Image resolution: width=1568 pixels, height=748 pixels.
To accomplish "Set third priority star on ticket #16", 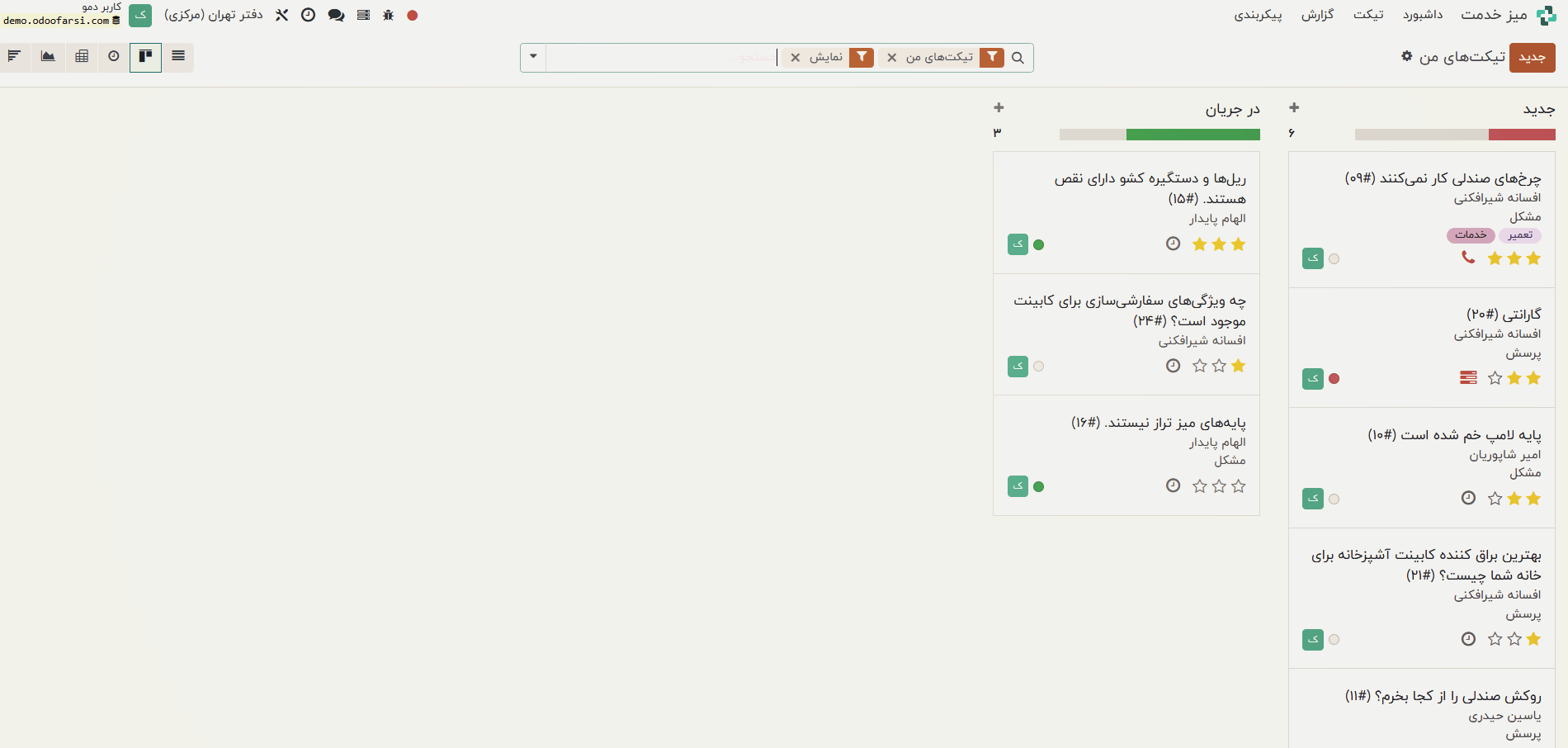I will pyautogui.click(x=1200, y=486).
